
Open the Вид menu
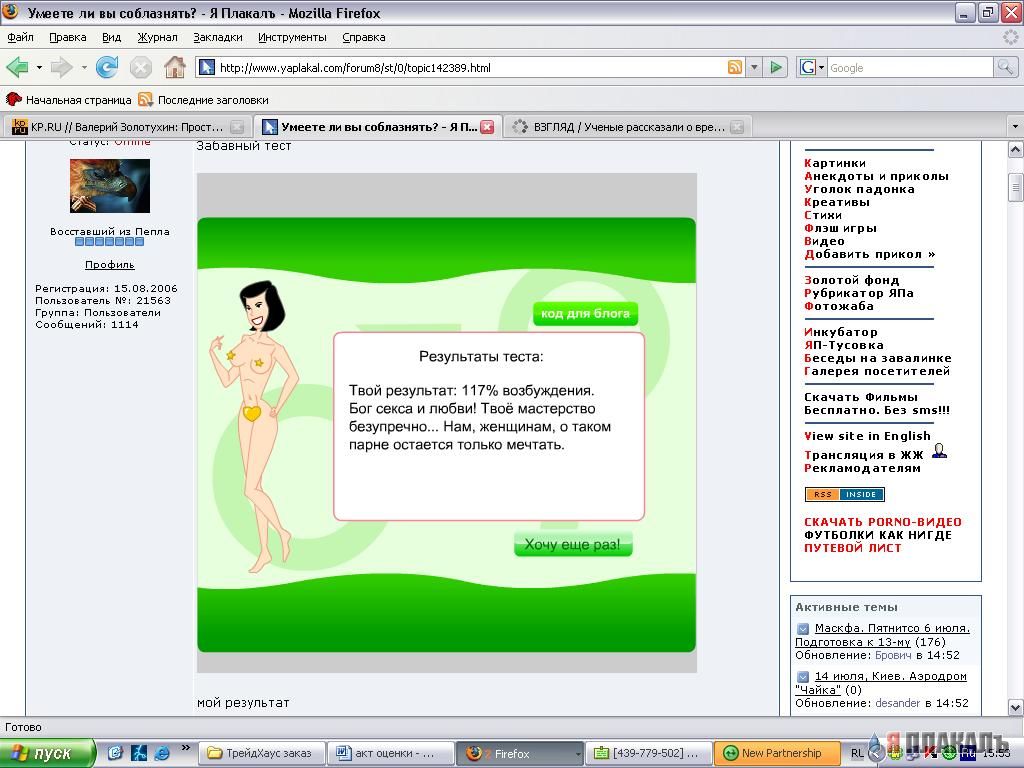(112, 37)
